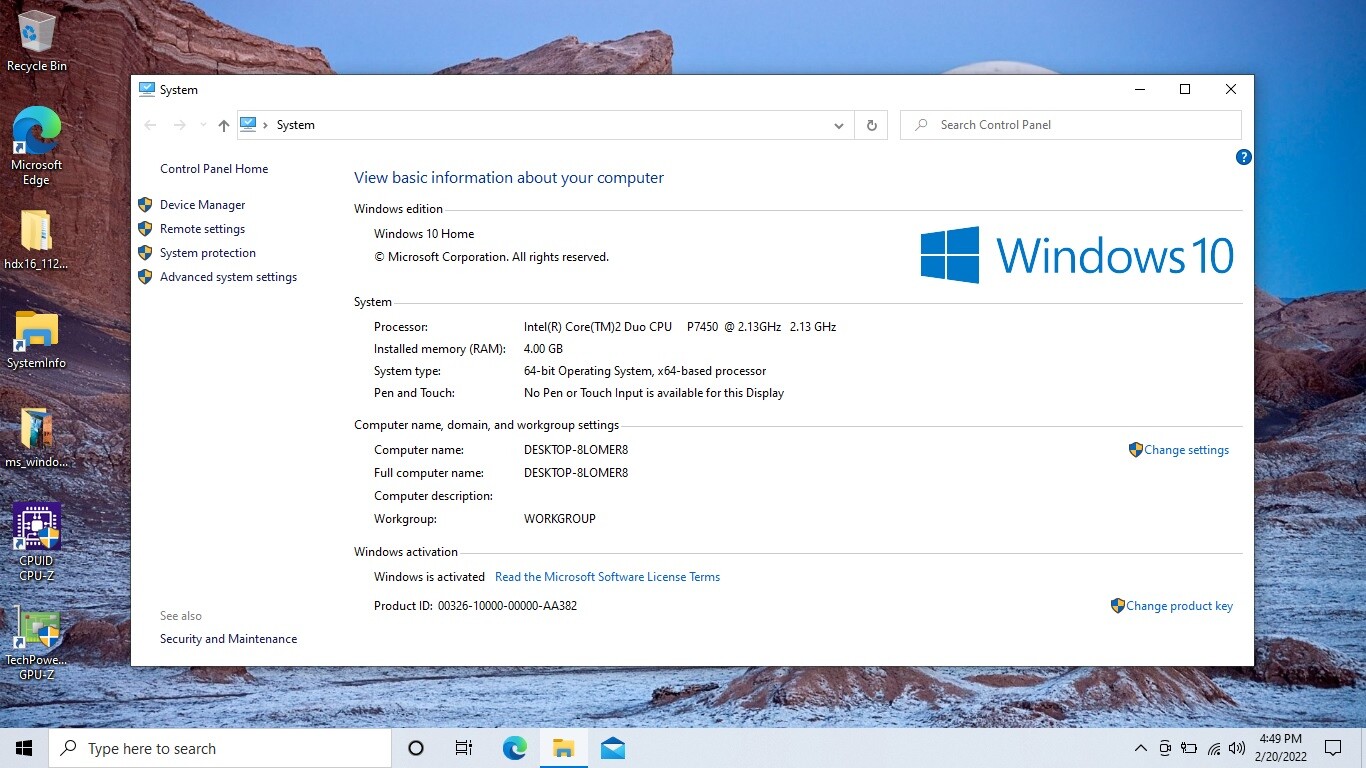The height and width of the screenshot is (768, 1366).
Task: Open the volume speaker tray icon
Action: (x=1238, y=748)
